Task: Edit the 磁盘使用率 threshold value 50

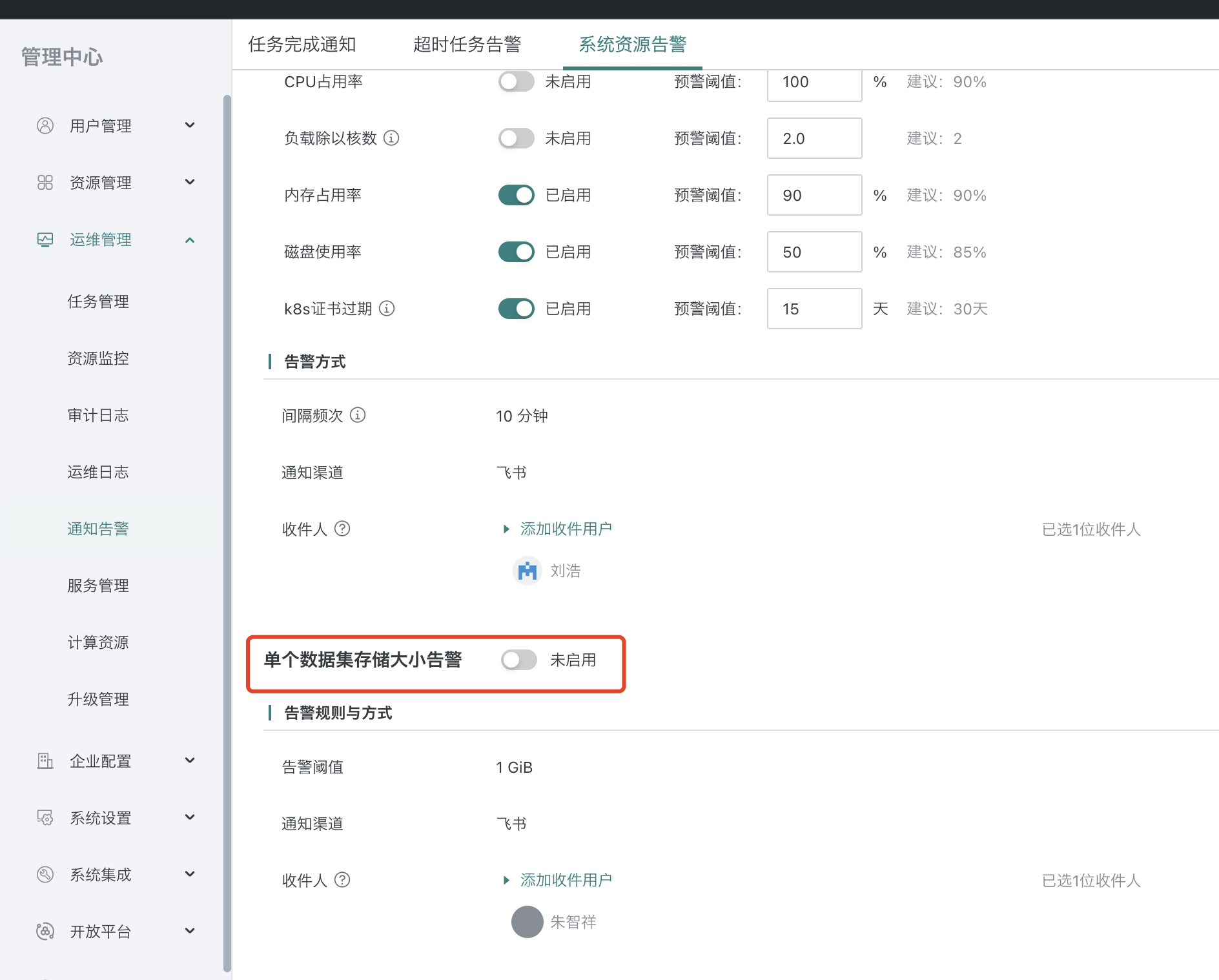Action: pyautogui.click(x=814, y=252)
